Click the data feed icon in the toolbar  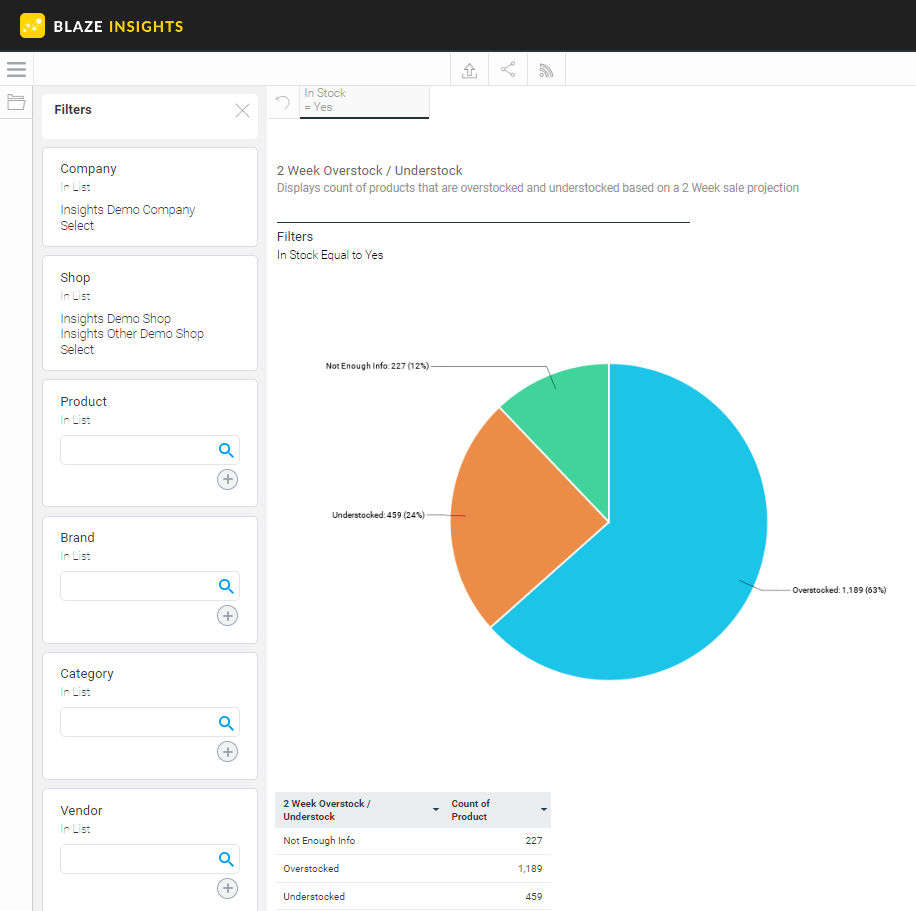tap(545, 69)
